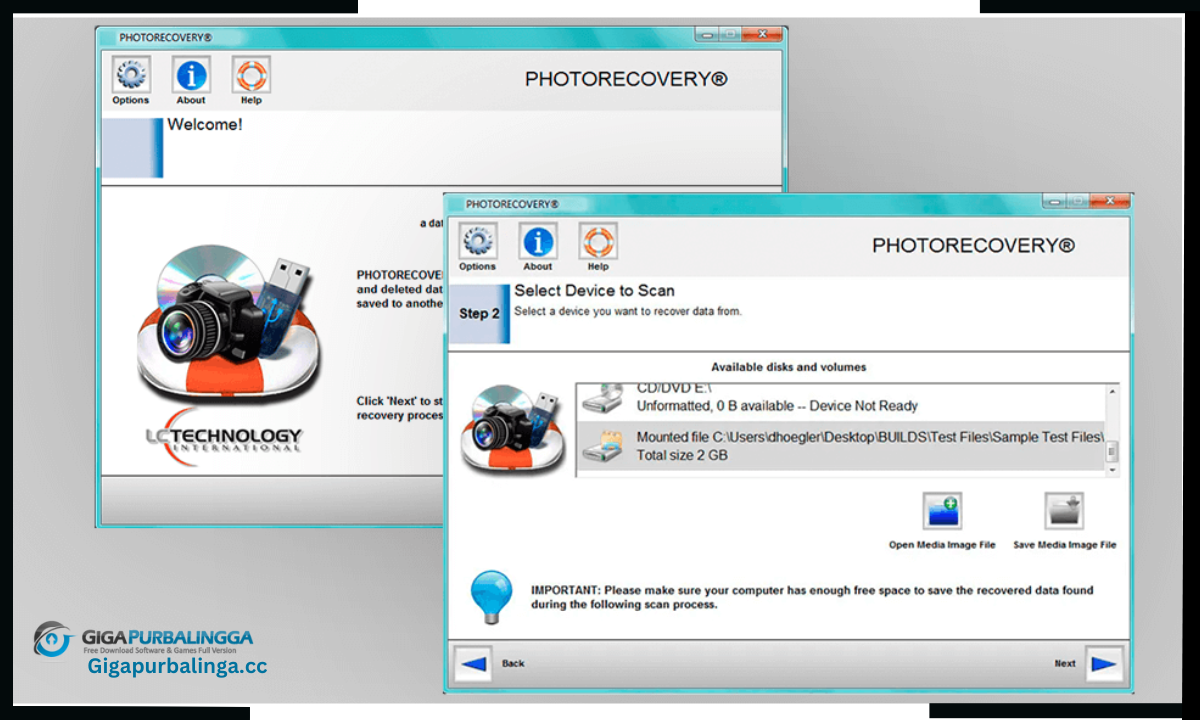1200x720 pixels.
Task: Click the CD/DVD drive icon in the list
Action: pyautogui.click(x=604, y=398)
